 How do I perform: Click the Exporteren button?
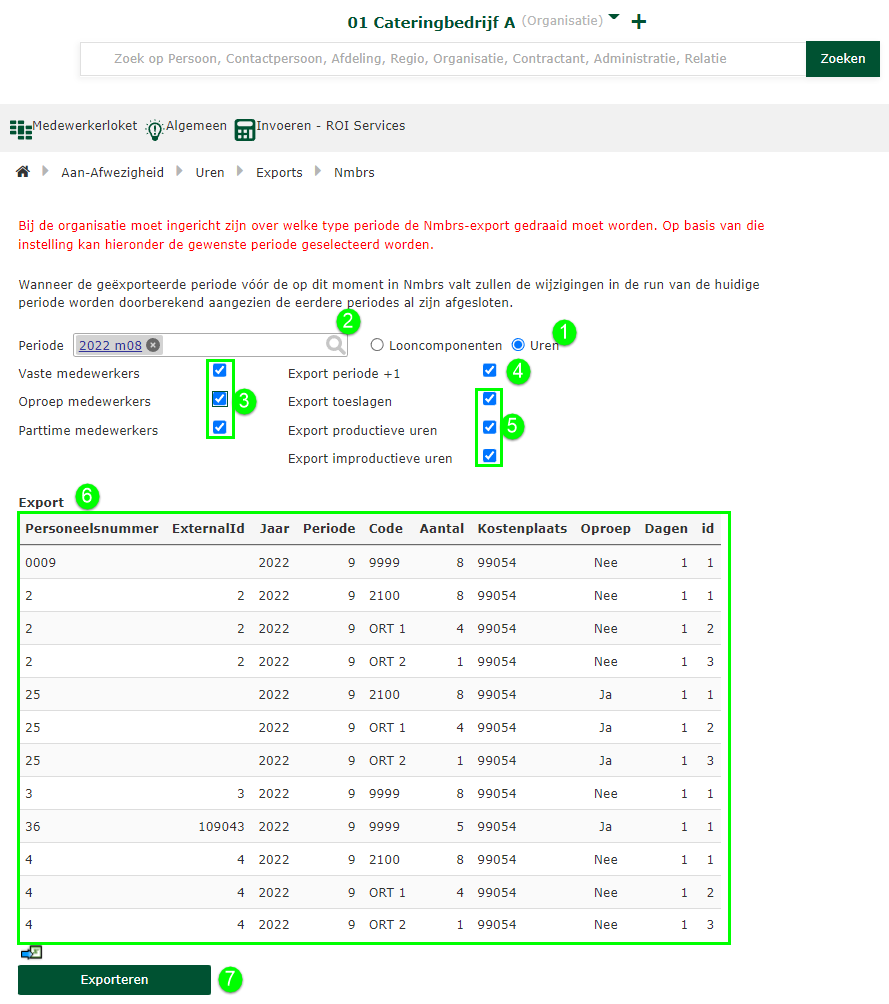114,980
